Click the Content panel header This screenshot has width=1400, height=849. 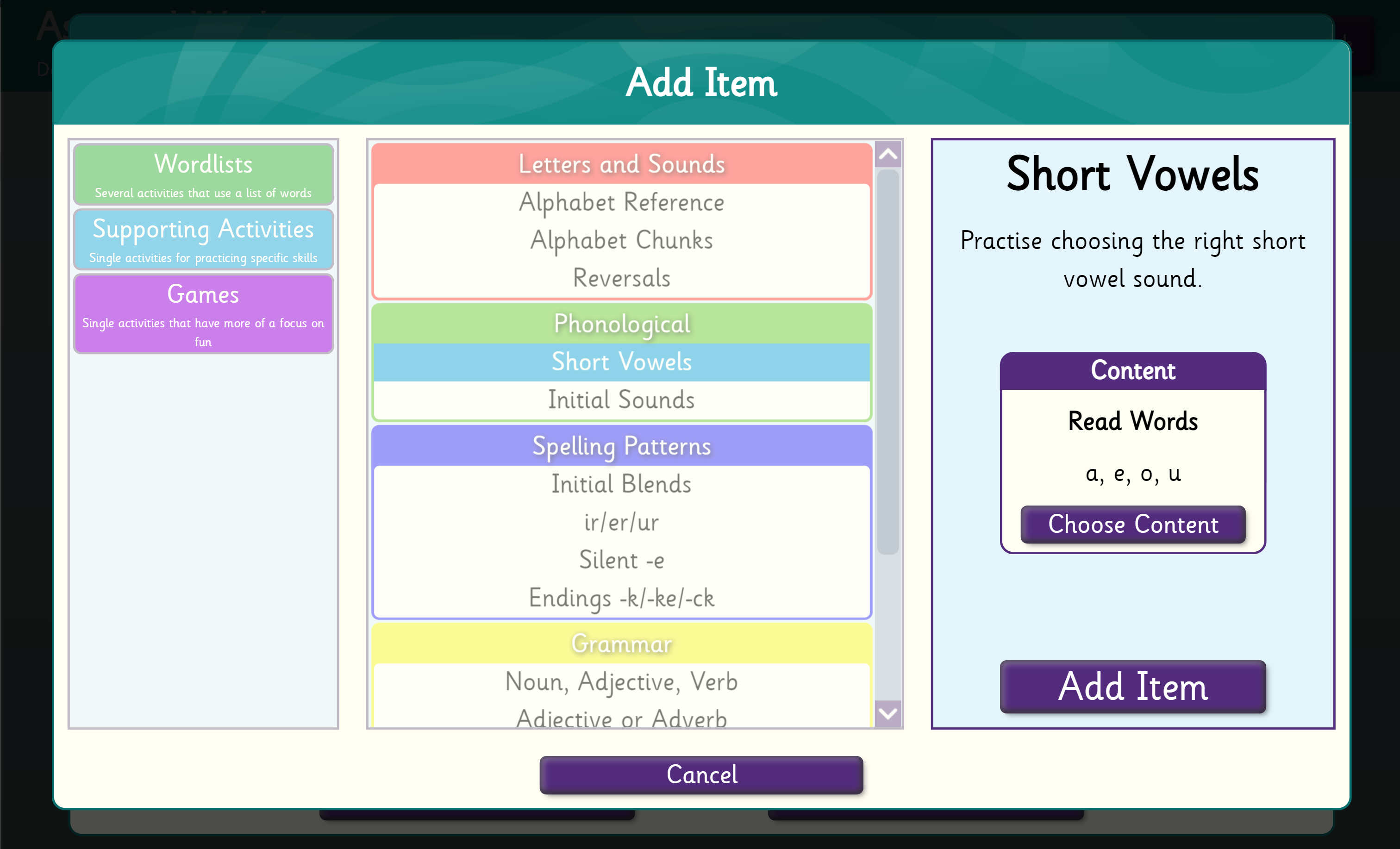pos(1133,370)
